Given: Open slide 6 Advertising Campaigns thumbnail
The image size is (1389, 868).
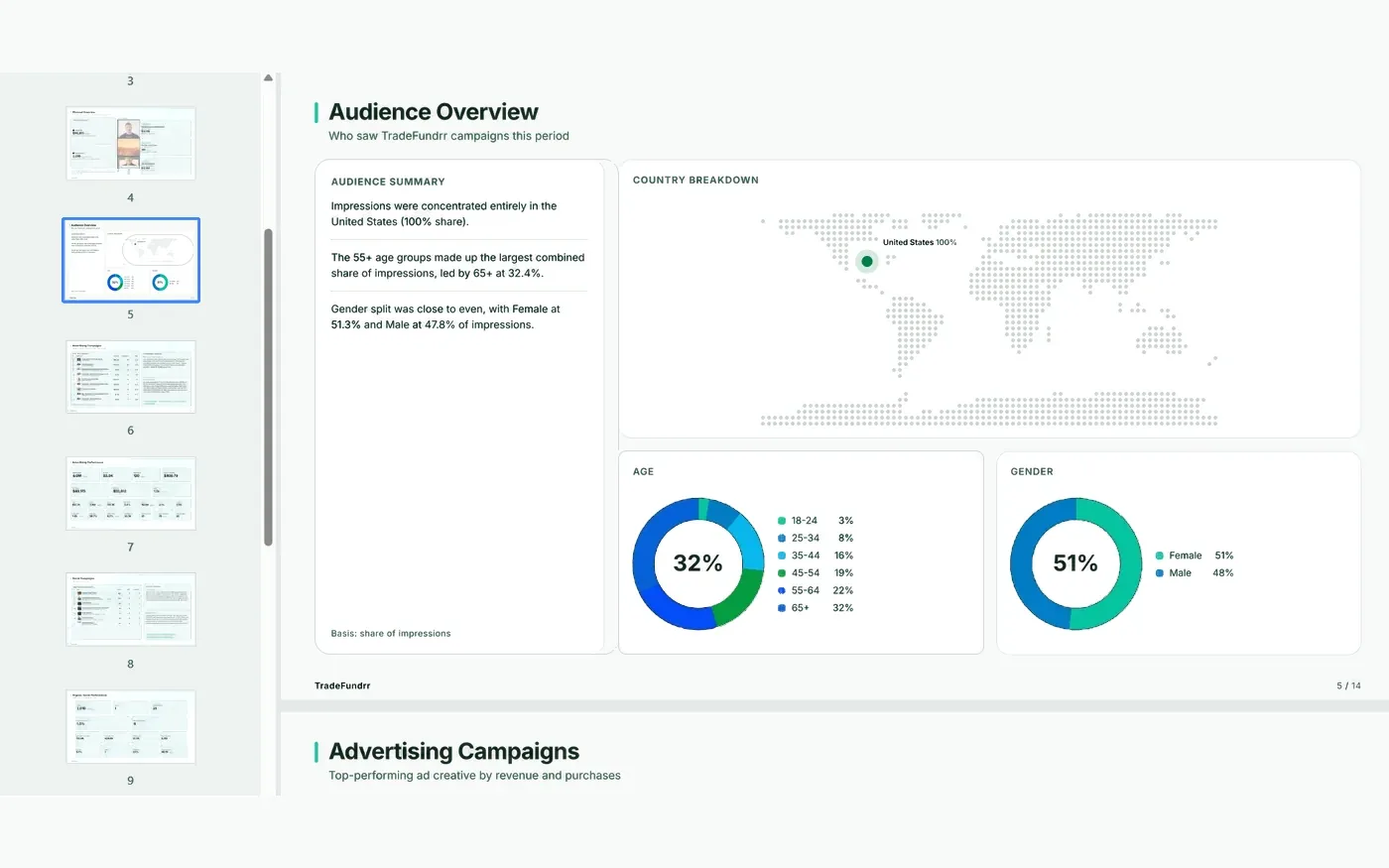Looking at the screenshot, I should (131, 377).
